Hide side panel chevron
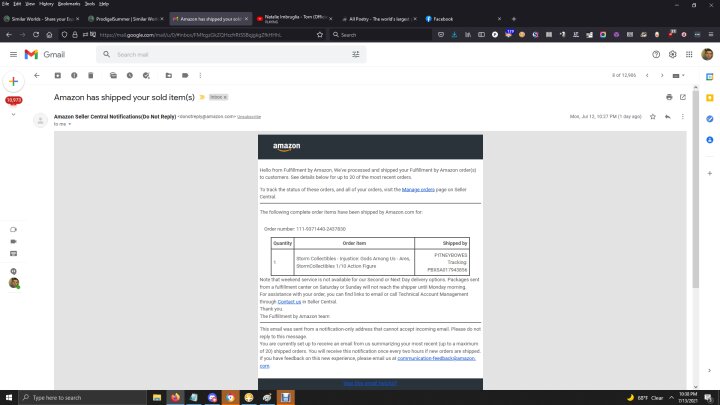 (x=709, y=370)
